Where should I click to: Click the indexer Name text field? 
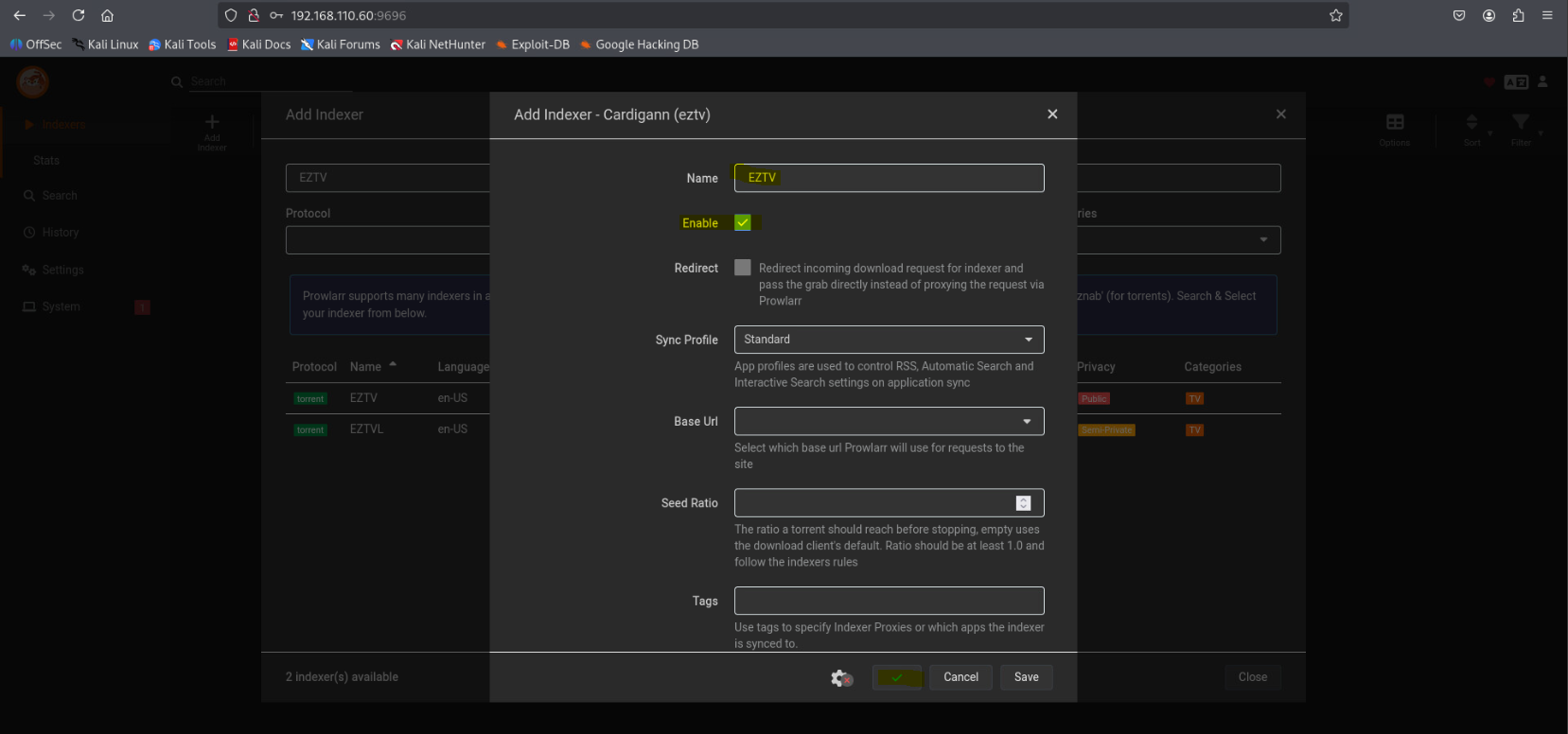point(889,178)
